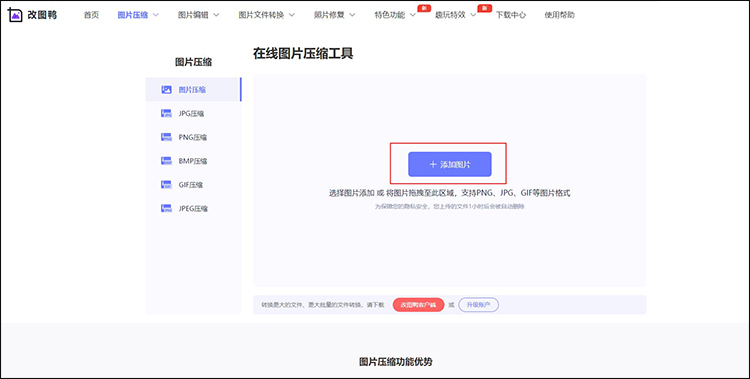
Task: Select the JPG压缩 sidebar icon
Action: pyautogui.click(x=166, y=113)
